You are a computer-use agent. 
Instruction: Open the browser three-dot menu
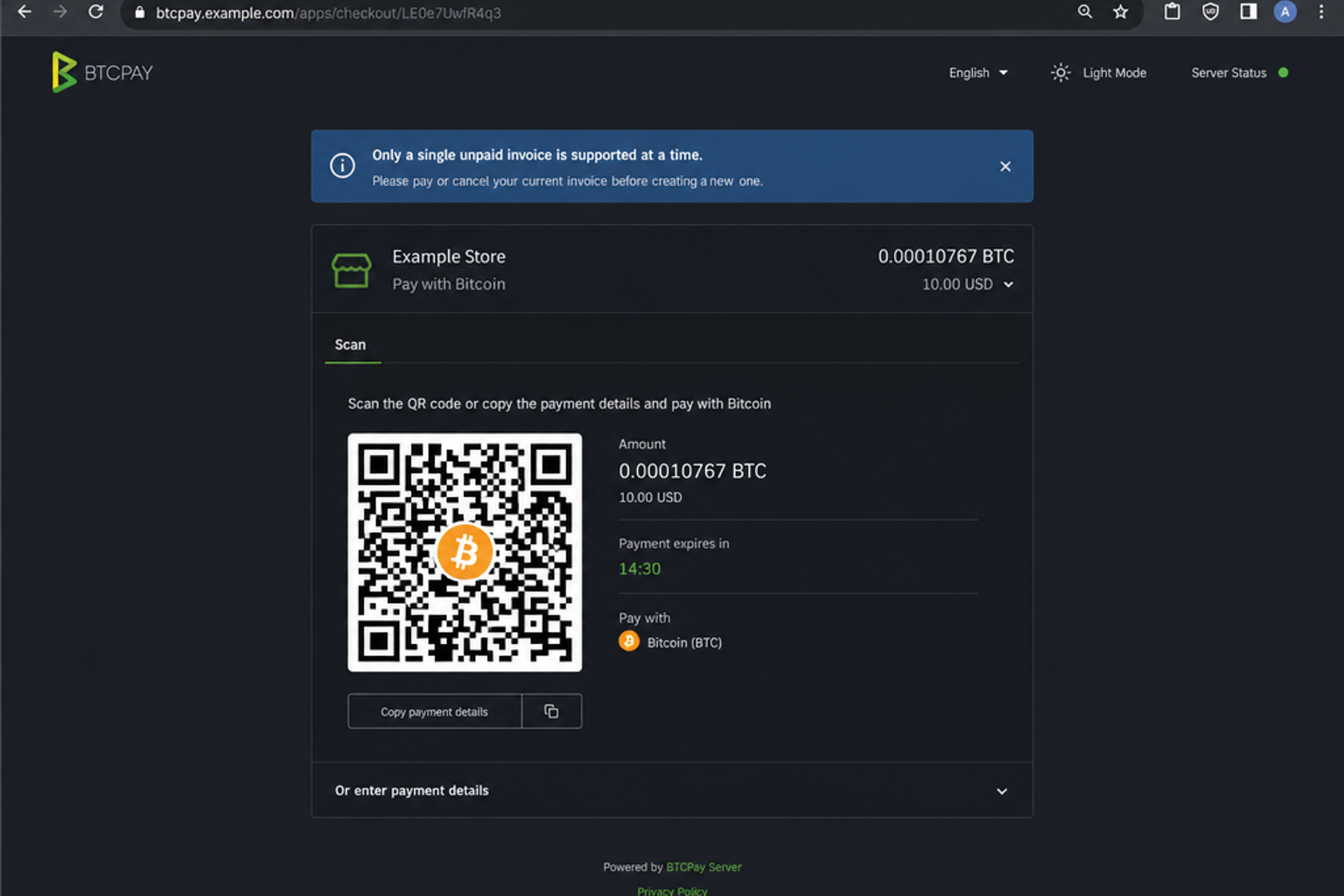[x=1321, y=11]
